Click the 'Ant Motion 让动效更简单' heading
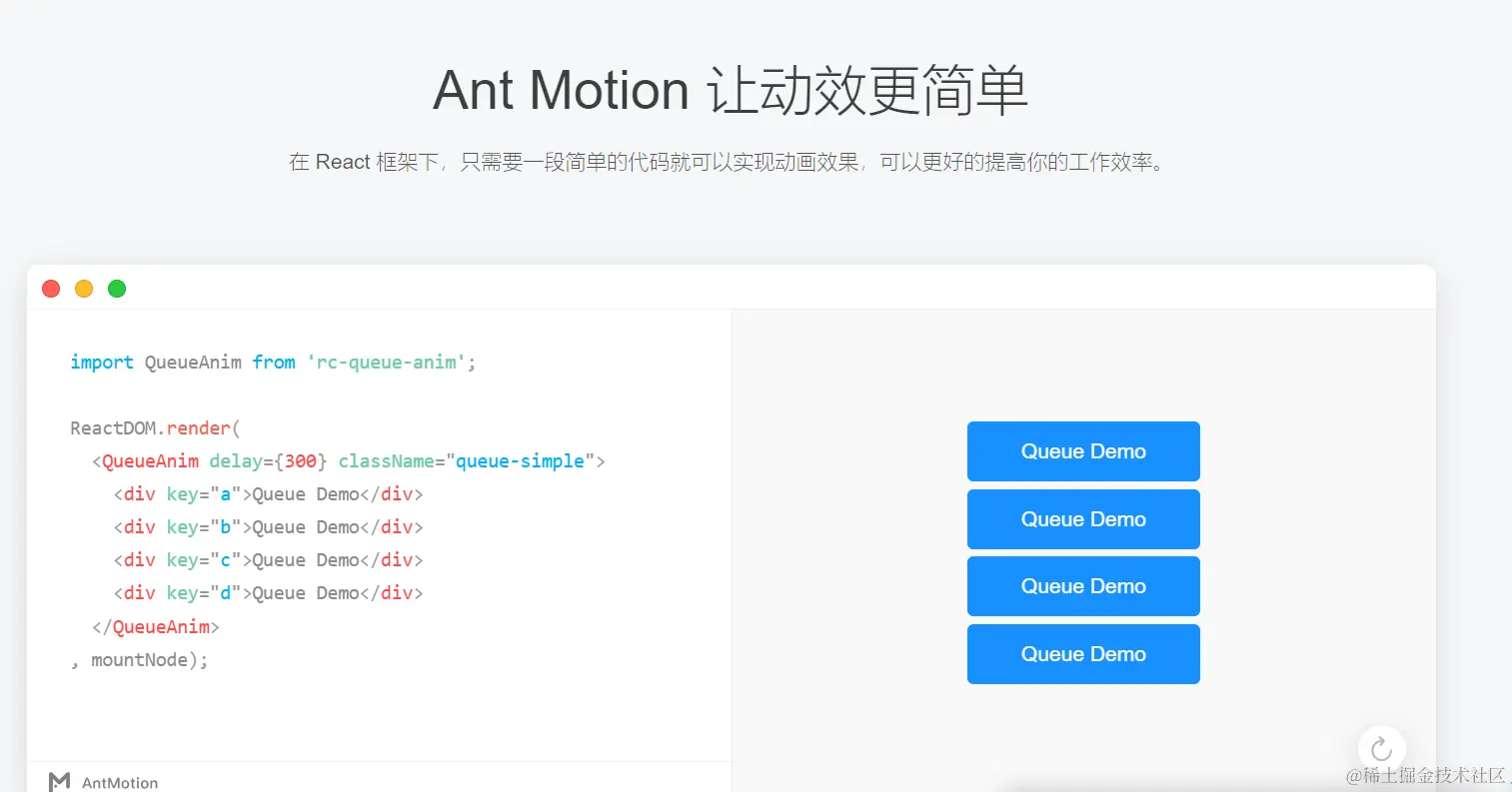This screenshot has width=1512, height=792. [731, 90]
